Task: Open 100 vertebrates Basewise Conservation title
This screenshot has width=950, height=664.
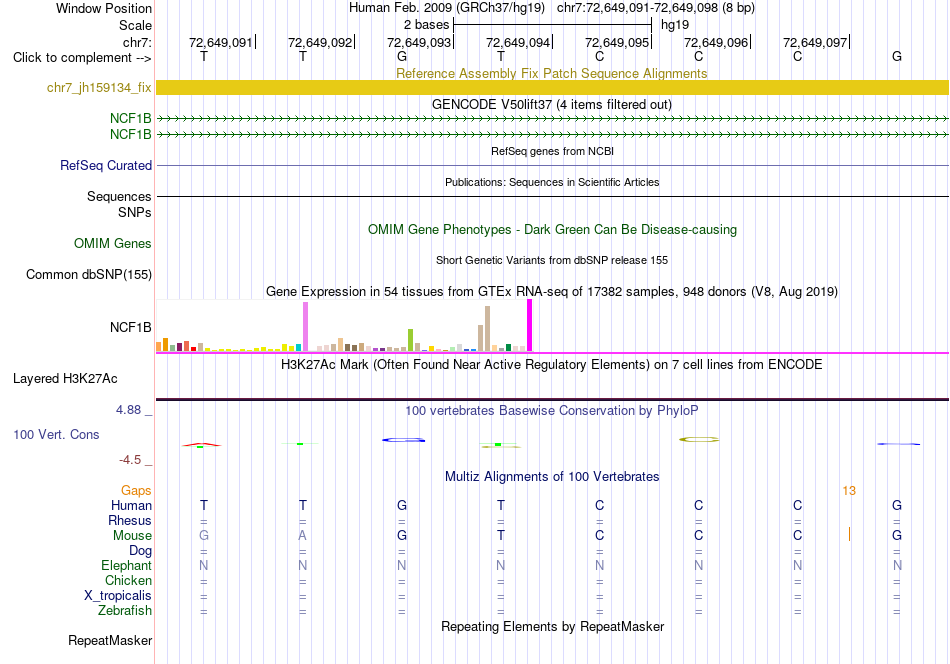Action: (552, 411)
